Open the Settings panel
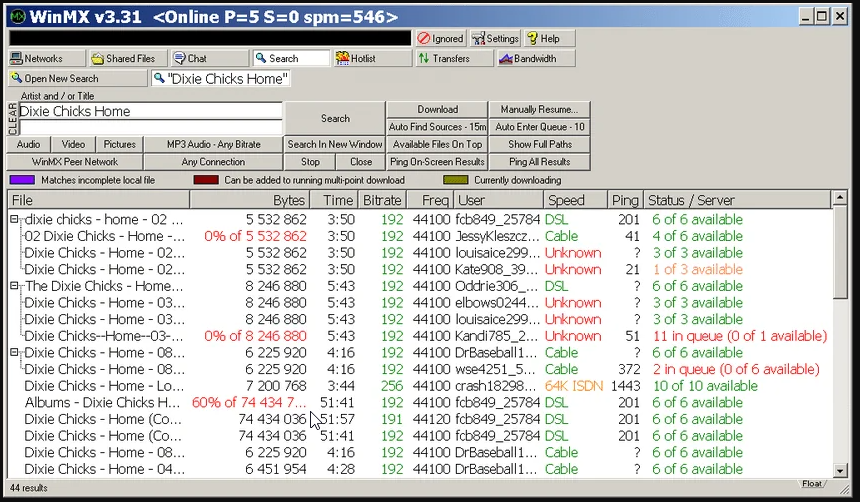 pyautogui.click(x=495, y=39)
